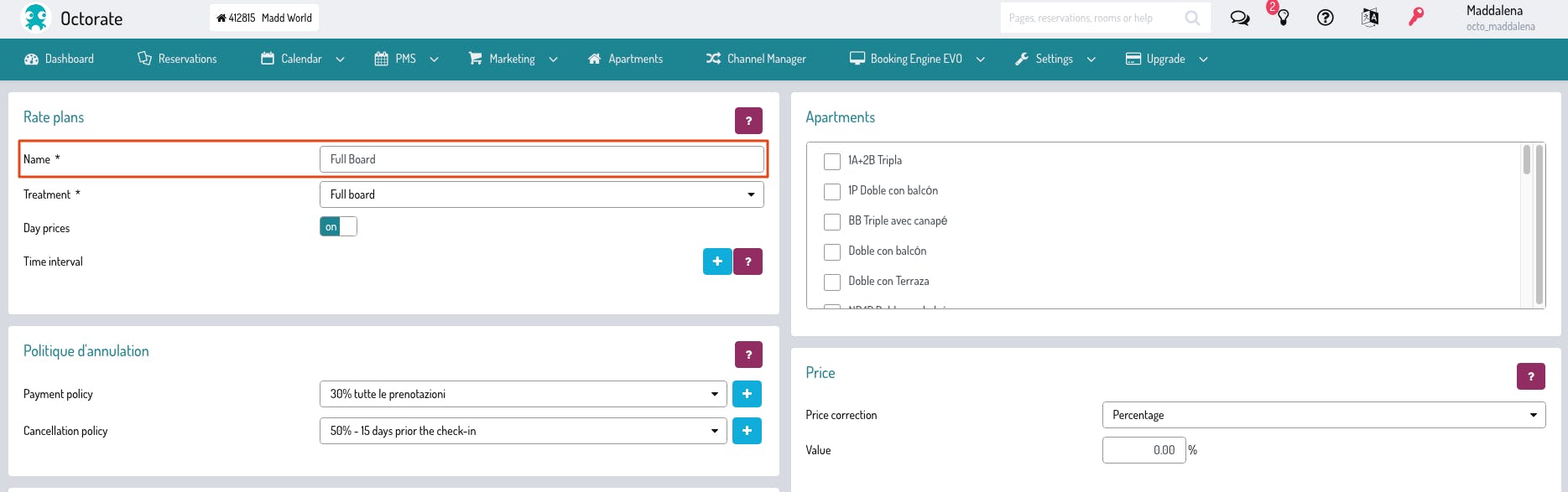This screenshot has width=1568, height=492.
Task: Add a new Cancellation policy
Action: pyautogui.click(x=747, y=431)
